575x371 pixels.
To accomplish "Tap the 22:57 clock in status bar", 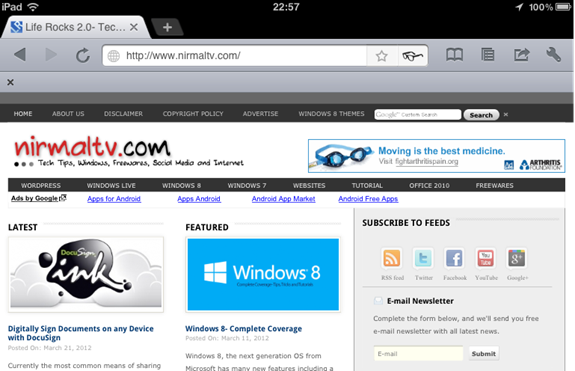I will 286,7.
